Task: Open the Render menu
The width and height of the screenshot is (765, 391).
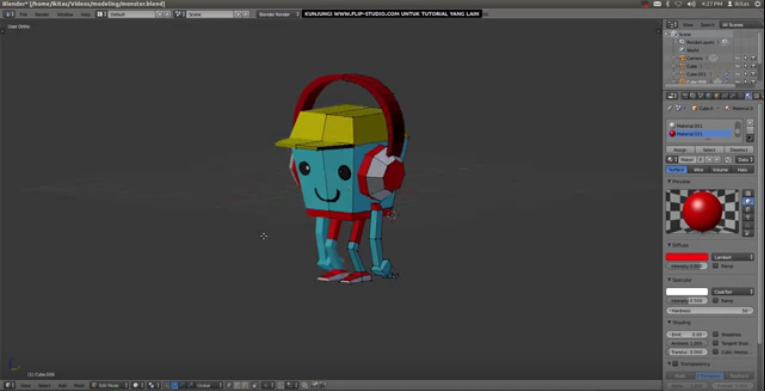Action: pyautogui.click(x=42, y=14)
